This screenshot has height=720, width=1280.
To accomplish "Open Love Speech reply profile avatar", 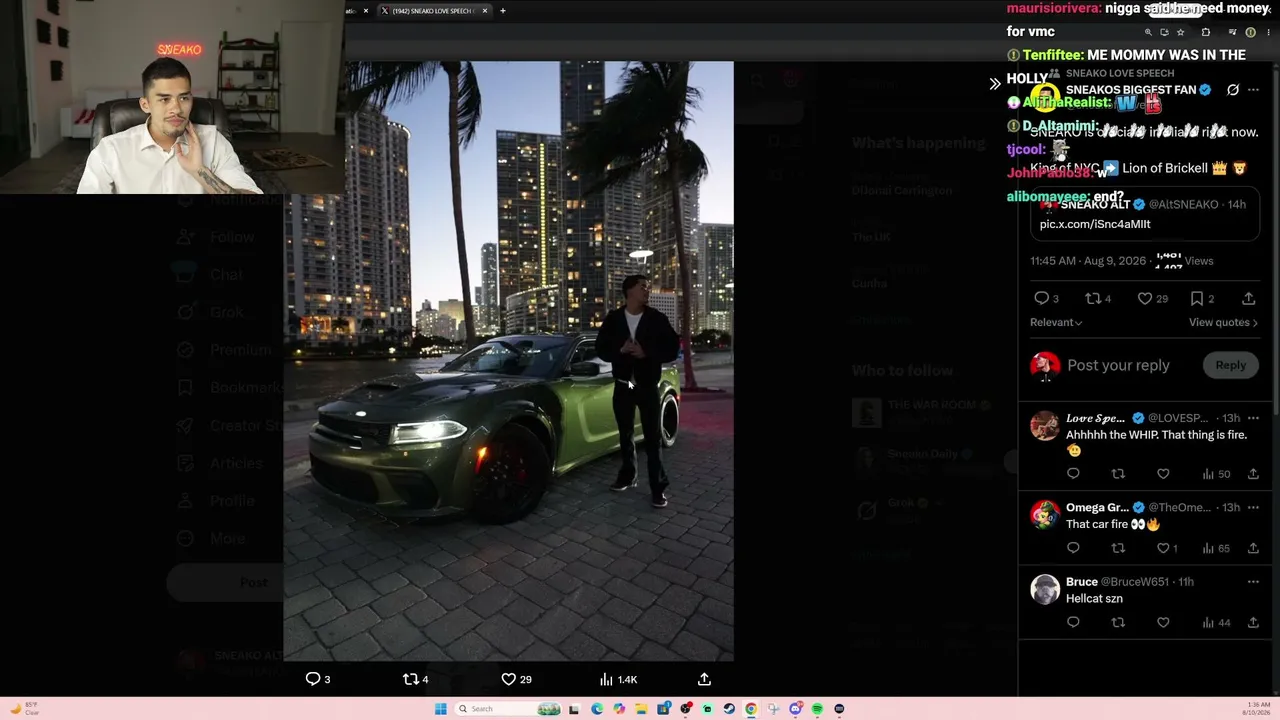I will [x=1045, y=425].
